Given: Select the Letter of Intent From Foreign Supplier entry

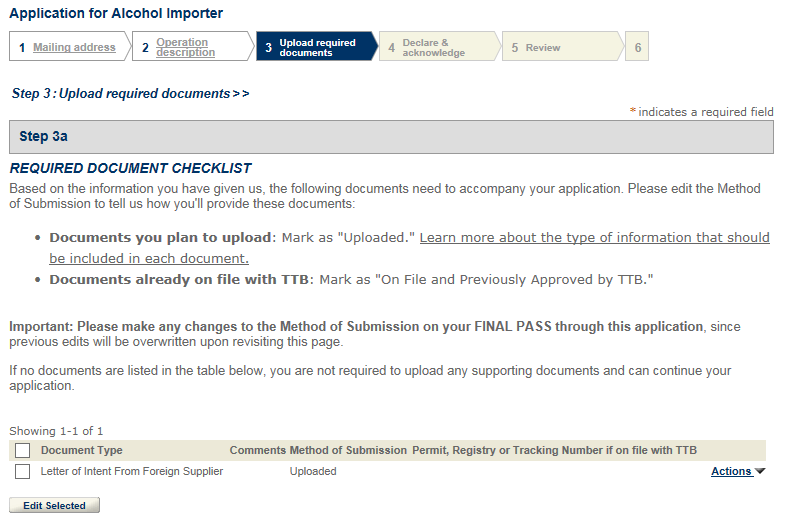Looking at the screenshot, I should pyautogui.click(x=132, y=471).
